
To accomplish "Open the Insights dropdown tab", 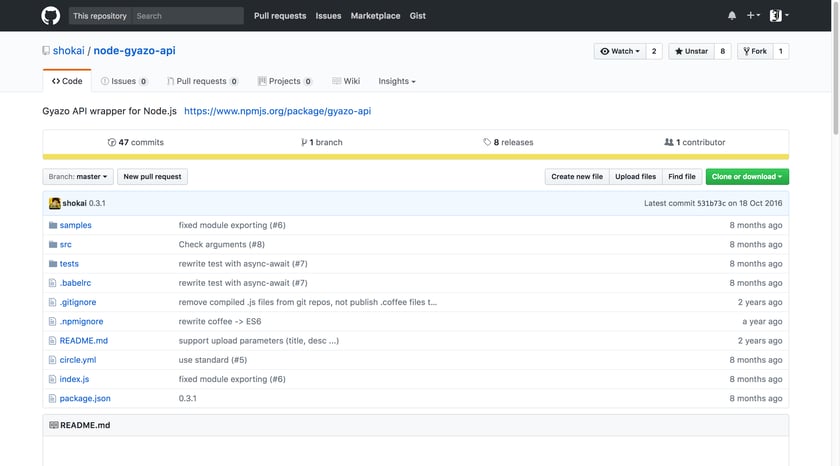I will [396, 81].
